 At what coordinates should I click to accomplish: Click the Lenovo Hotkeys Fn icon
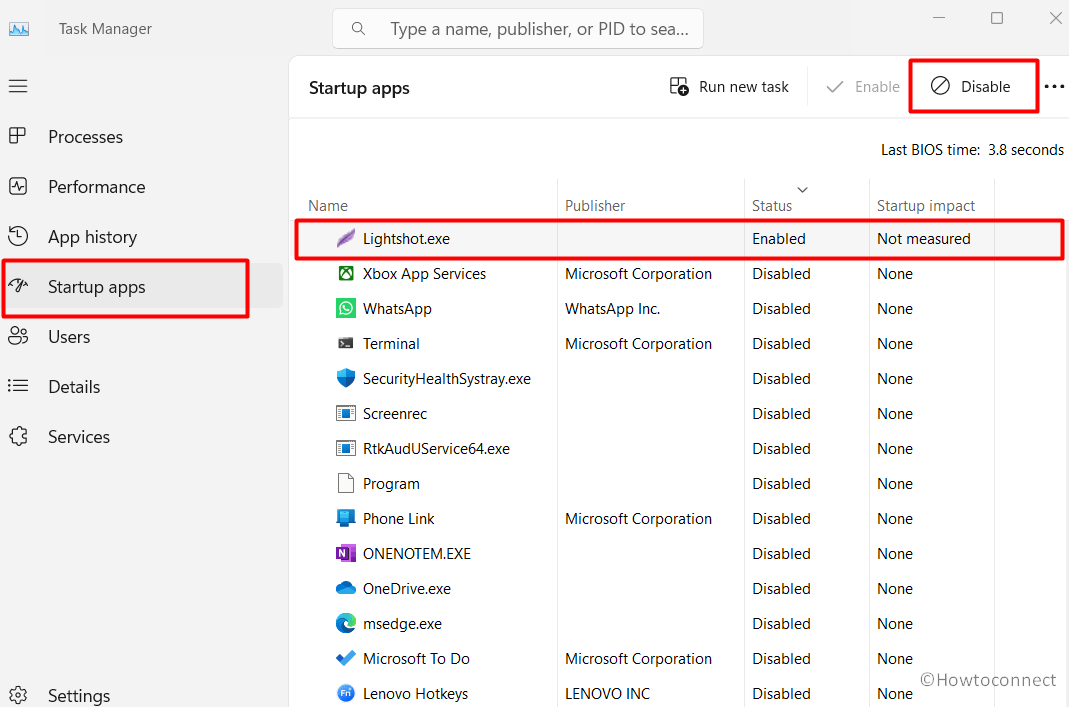[x=346, y=693]
